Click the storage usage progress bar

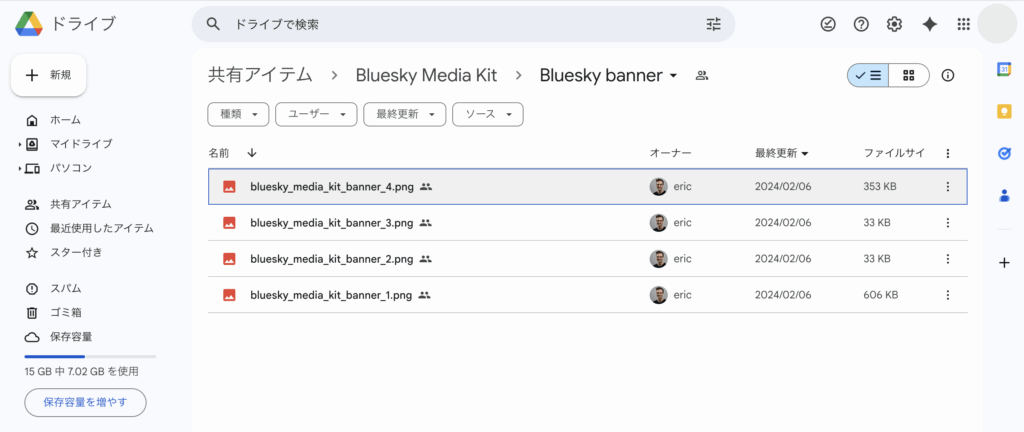90,356
